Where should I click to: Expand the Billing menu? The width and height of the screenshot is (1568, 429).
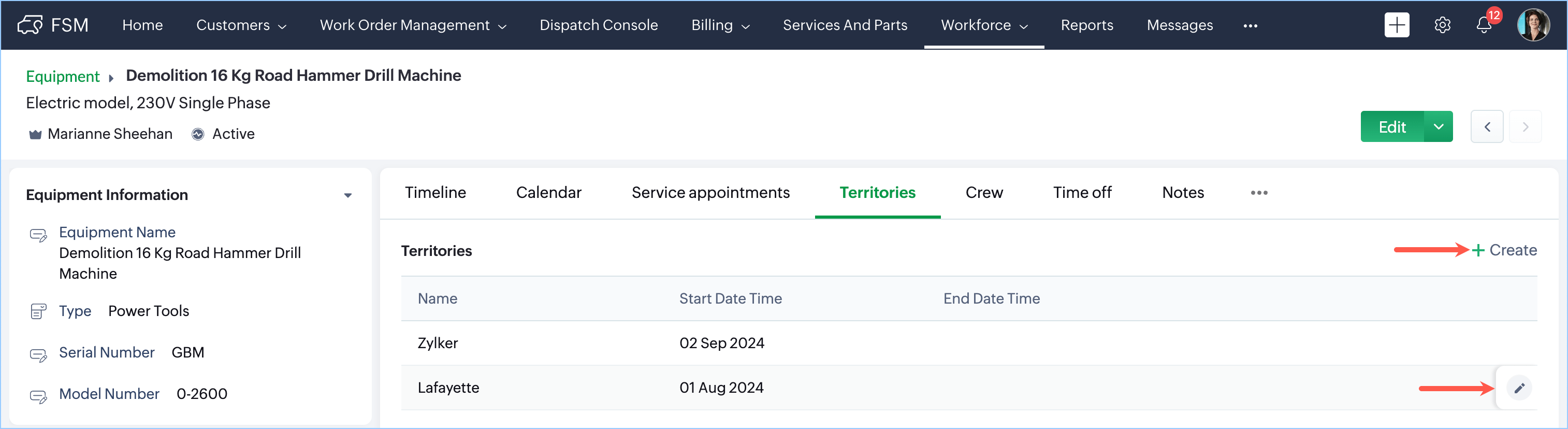tap(720, 25)
